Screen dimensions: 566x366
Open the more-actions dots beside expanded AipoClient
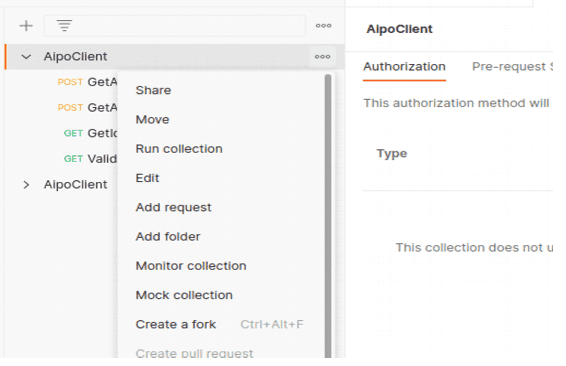(322, 57)
